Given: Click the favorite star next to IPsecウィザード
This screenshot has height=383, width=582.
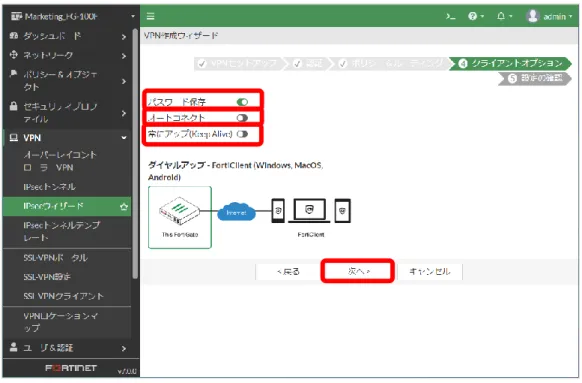Looking at the screenshot, I should pos(124,207).
